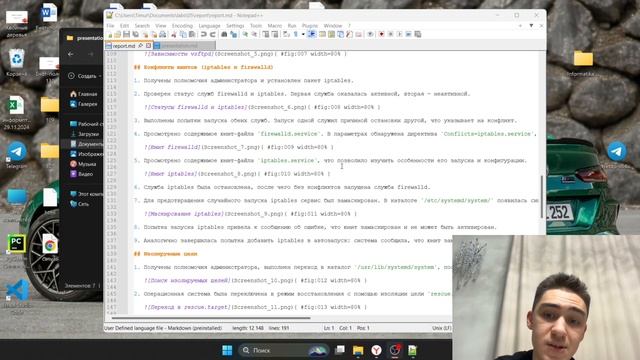
Task: Click the Zoom In toolbar icon
Action: 245,34
